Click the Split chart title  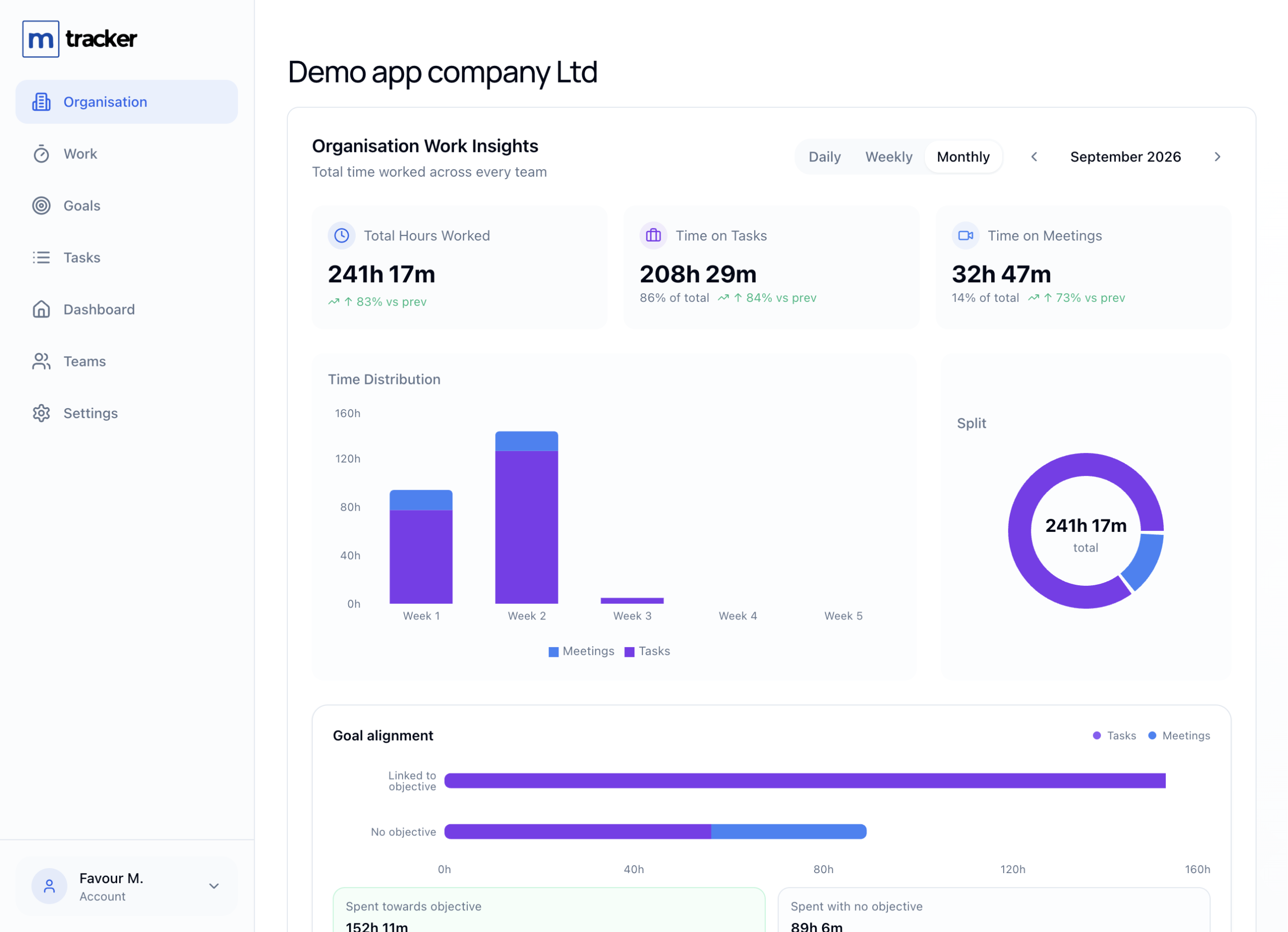point(971,423)
